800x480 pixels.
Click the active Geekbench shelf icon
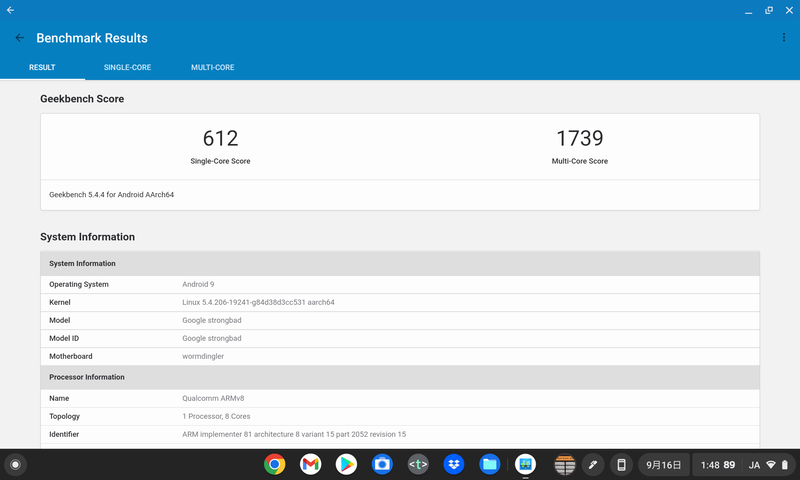[525, 465]
